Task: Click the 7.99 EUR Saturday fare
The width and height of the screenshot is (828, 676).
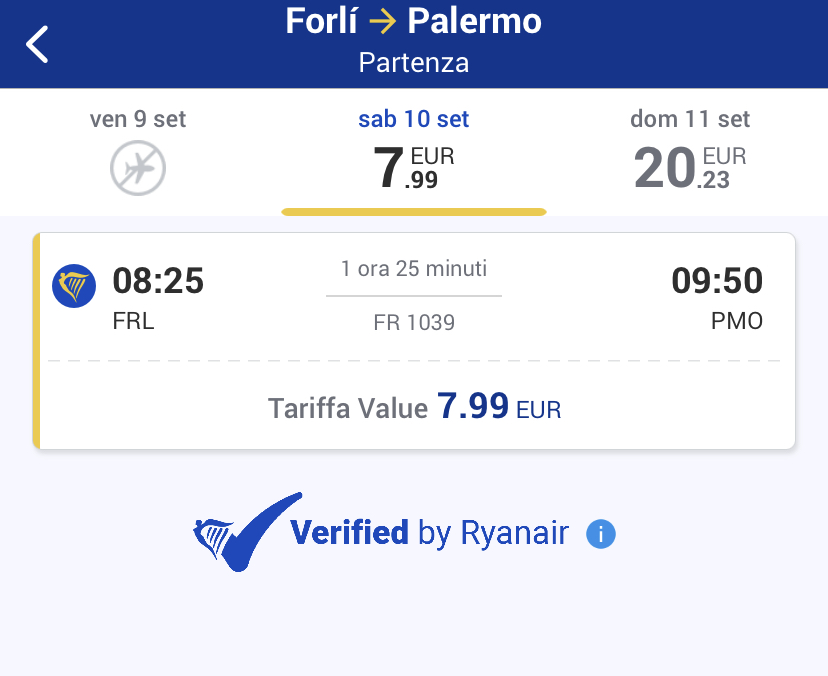Action: 413,168
